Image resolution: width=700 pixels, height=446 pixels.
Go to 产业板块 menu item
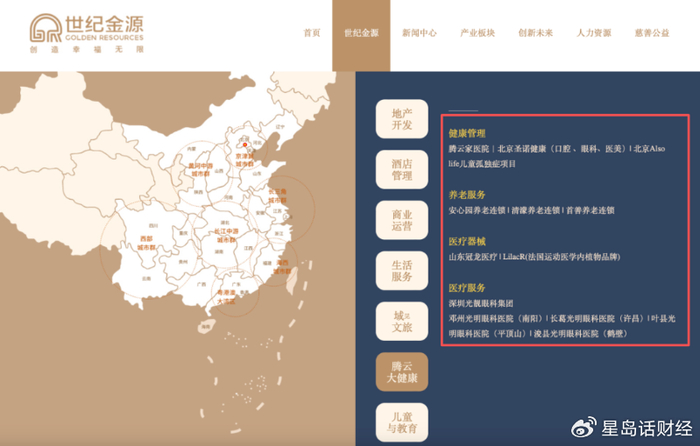click(477, 33)
